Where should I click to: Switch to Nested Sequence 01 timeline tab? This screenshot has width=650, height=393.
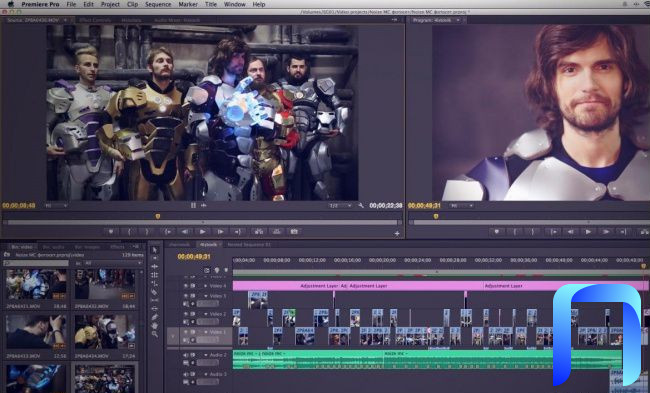[x=249, y=245]
